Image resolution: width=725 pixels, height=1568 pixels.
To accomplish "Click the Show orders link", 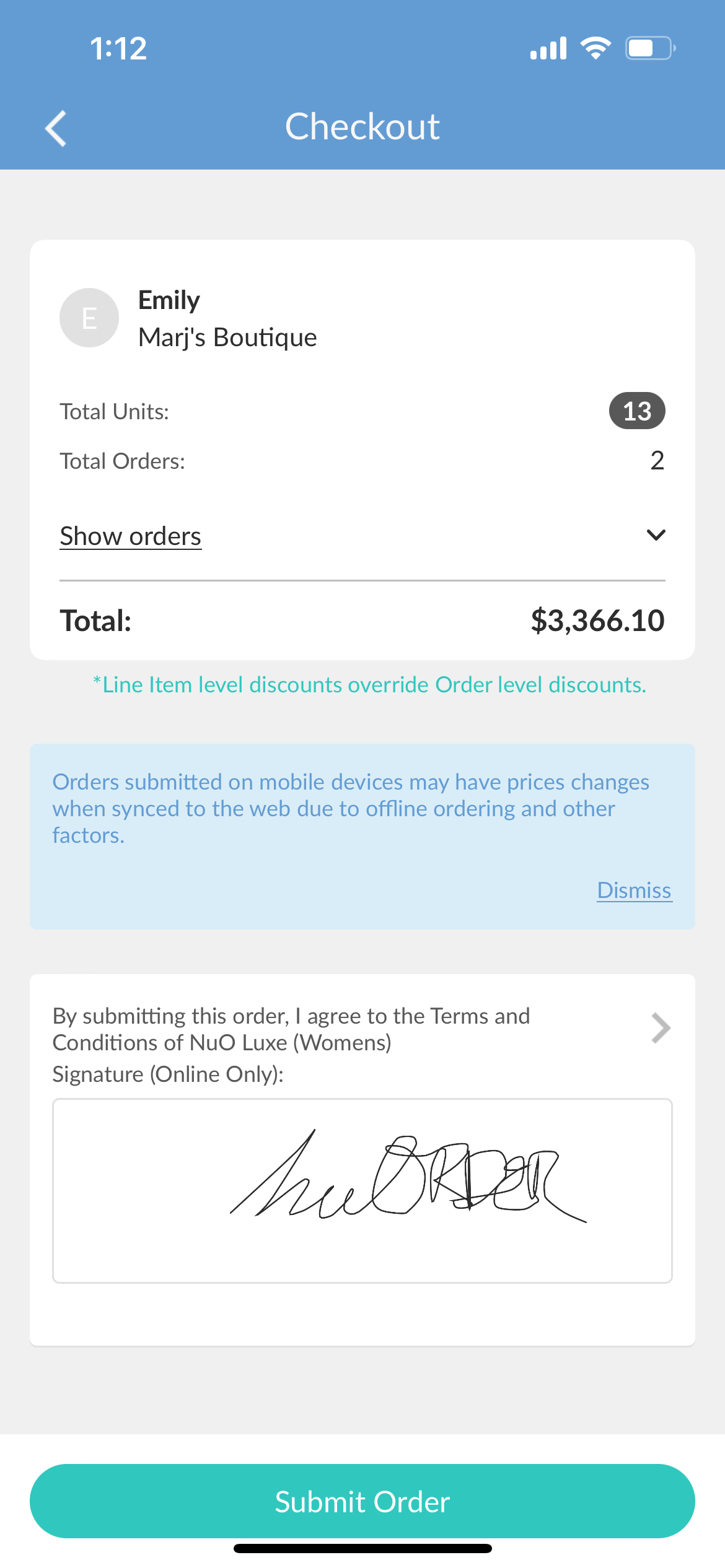I will pos(131,536).
